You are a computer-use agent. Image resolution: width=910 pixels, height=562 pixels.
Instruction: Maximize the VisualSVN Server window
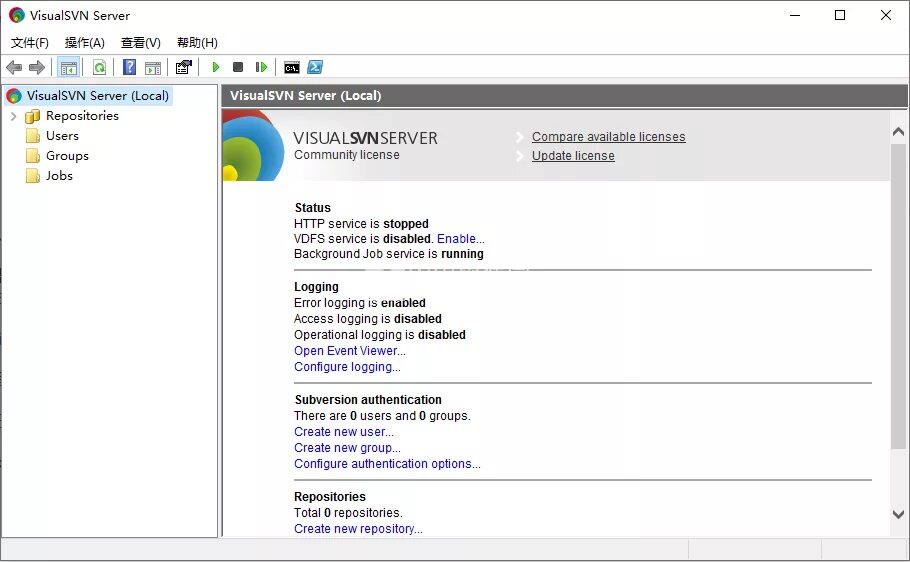pos(840,15)
